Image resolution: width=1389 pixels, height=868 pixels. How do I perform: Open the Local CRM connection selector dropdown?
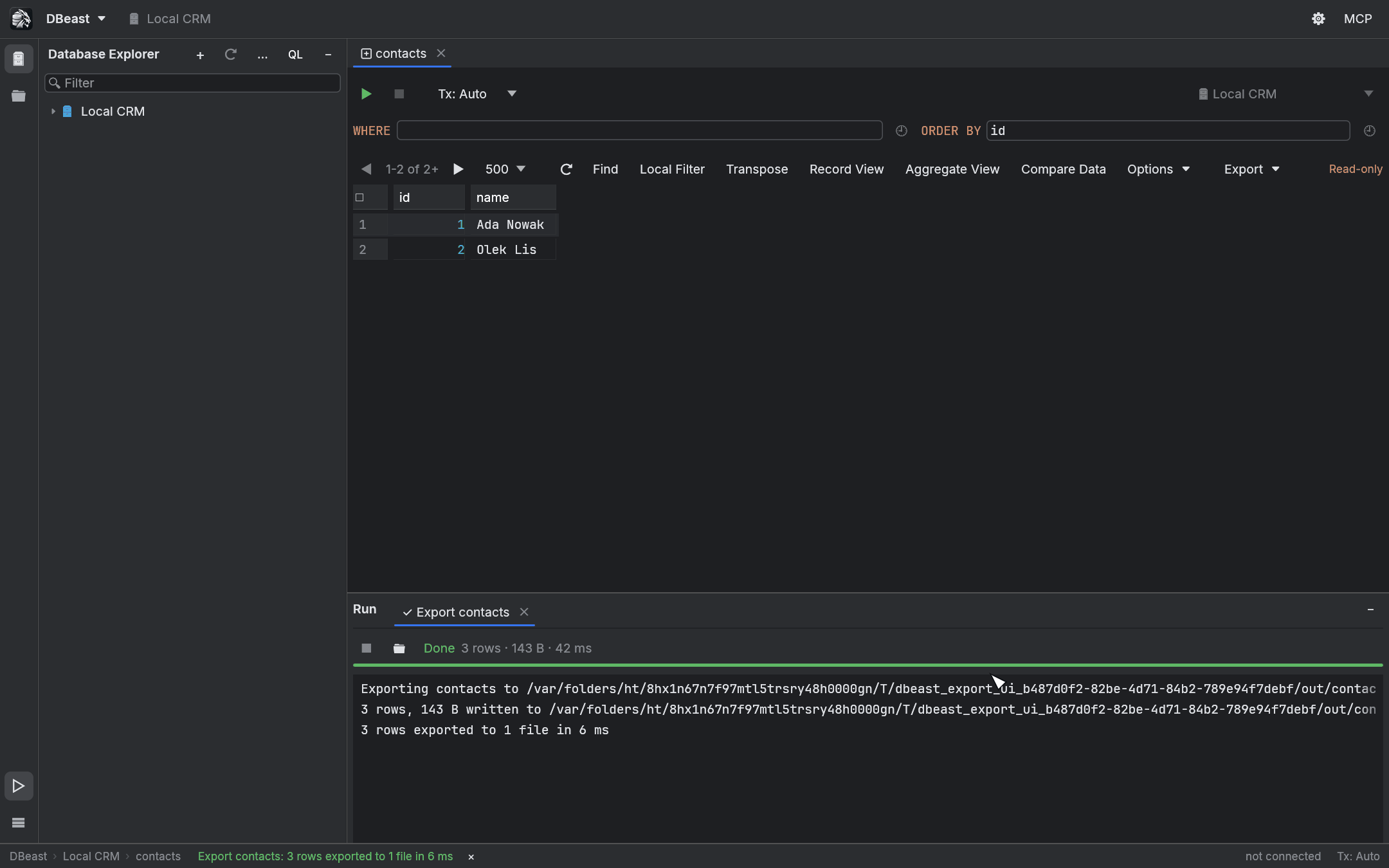(x=1286, y=94)
